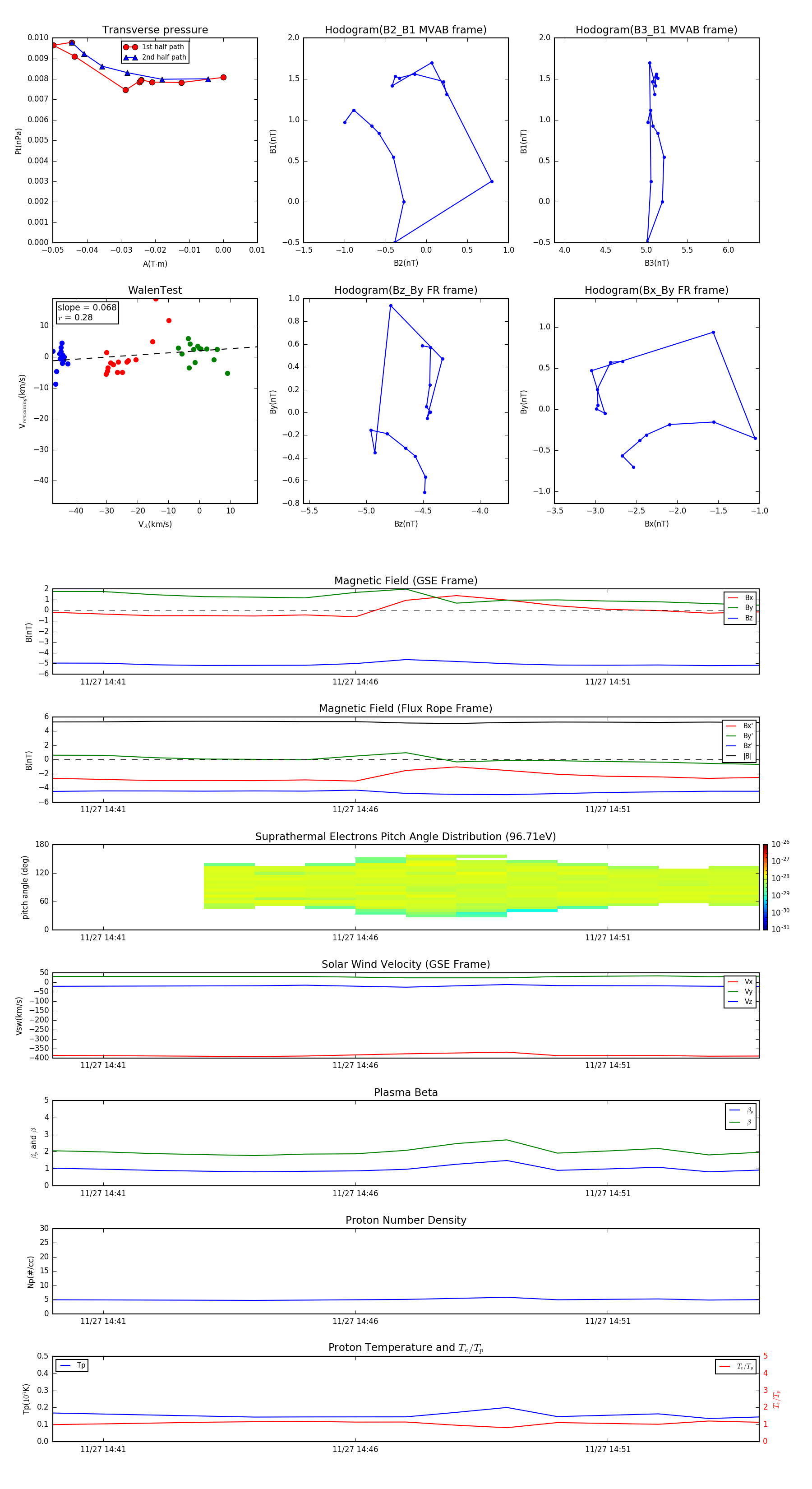This screenshot has width=812, height=1489.
Task: Click '|B|' entry in Flux Rope legend
Action: pyautogui.click(x=739, y=756)
